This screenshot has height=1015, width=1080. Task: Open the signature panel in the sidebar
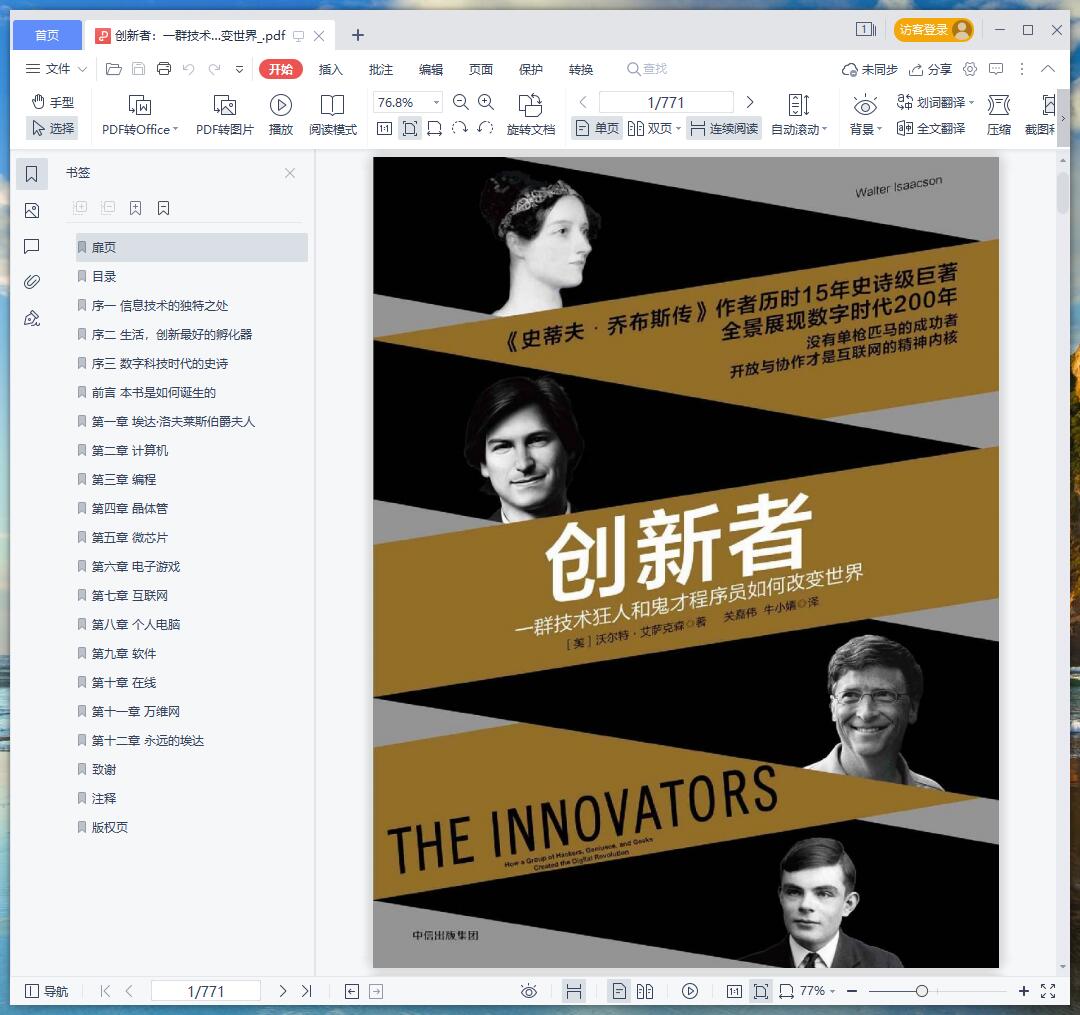tap(32, 318)
